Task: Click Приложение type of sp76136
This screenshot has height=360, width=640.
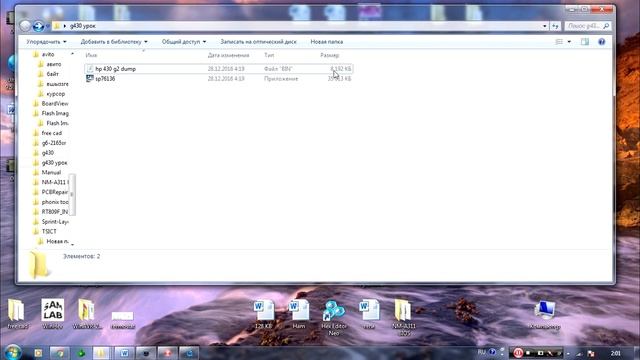Action: point(281,79)
